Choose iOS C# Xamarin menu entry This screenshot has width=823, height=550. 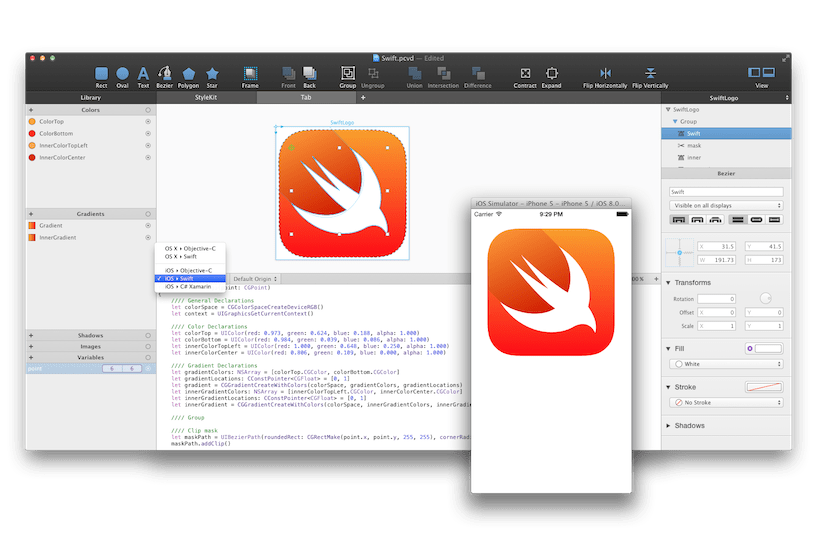pos(190,287)
